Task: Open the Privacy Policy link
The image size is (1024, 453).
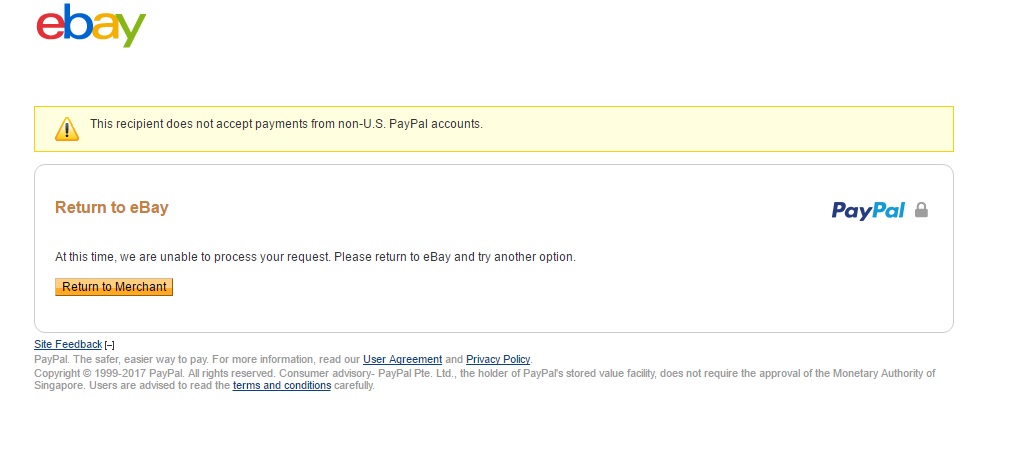Action: [x=498, y=359]
